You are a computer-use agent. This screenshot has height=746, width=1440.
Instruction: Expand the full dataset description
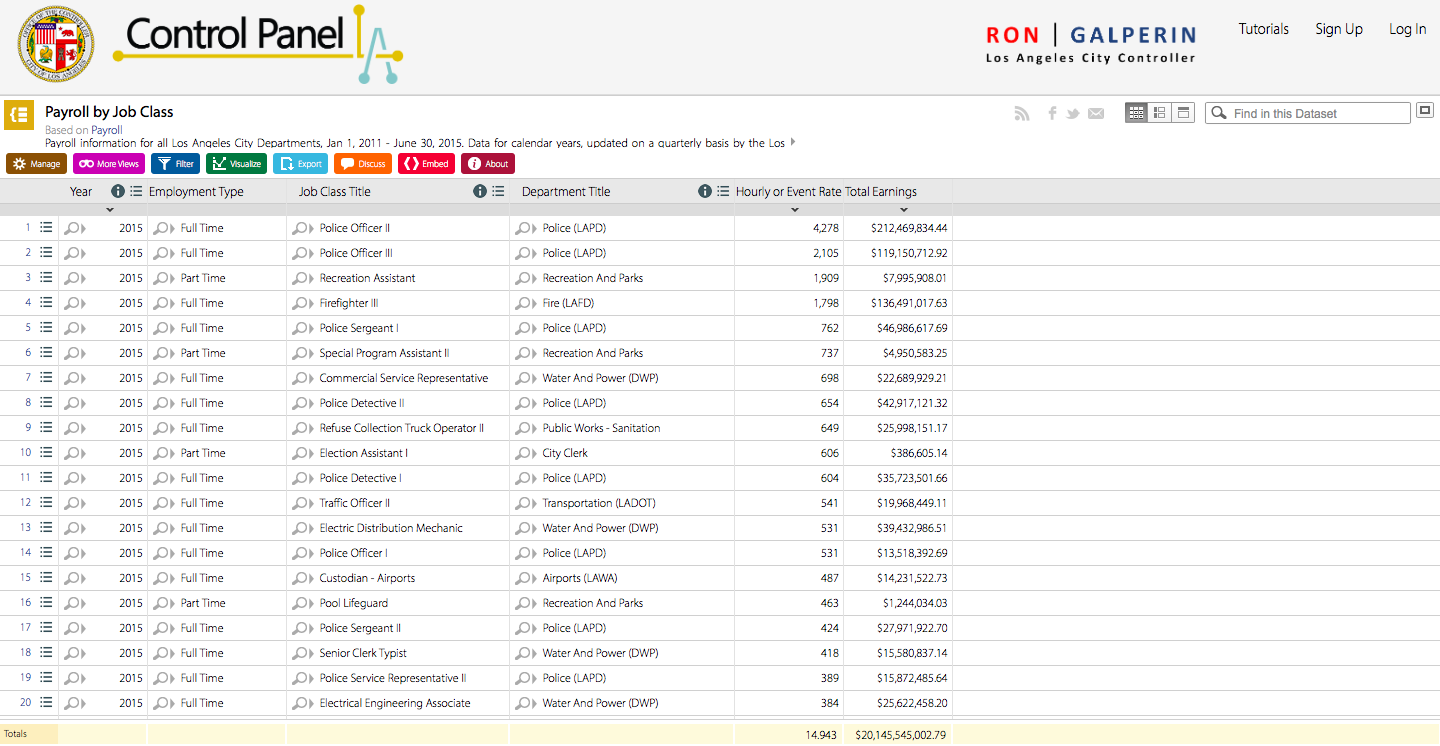point(793,142)
